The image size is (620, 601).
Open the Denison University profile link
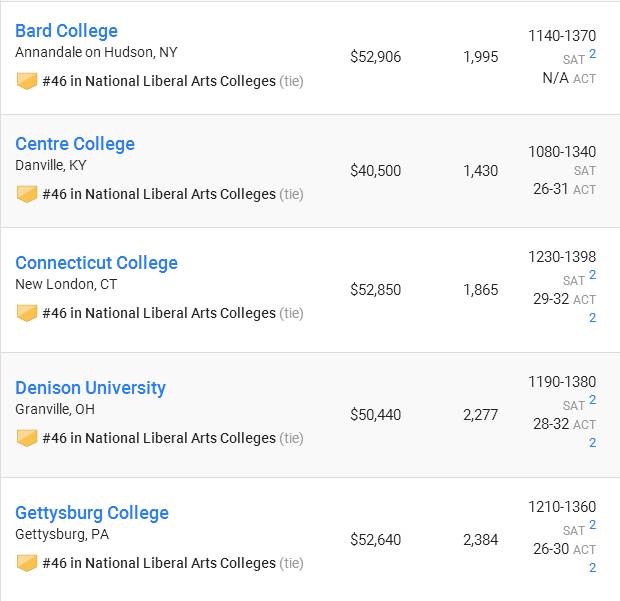(x=90, y=388)
